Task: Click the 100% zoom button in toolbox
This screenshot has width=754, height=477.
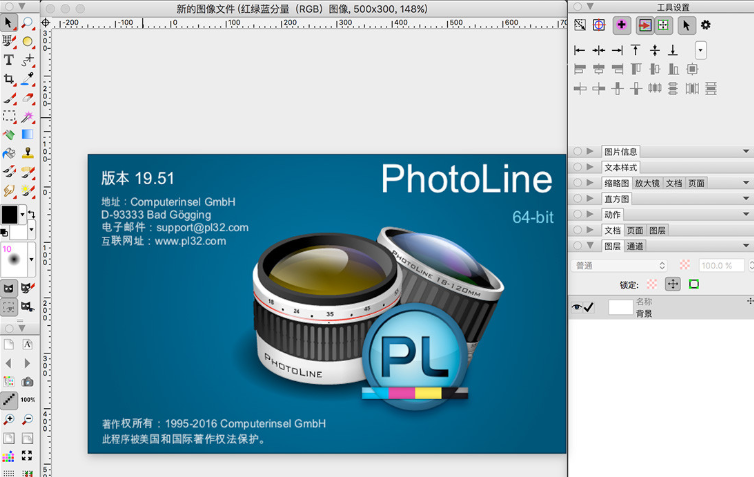Action: tap(28, 400)
